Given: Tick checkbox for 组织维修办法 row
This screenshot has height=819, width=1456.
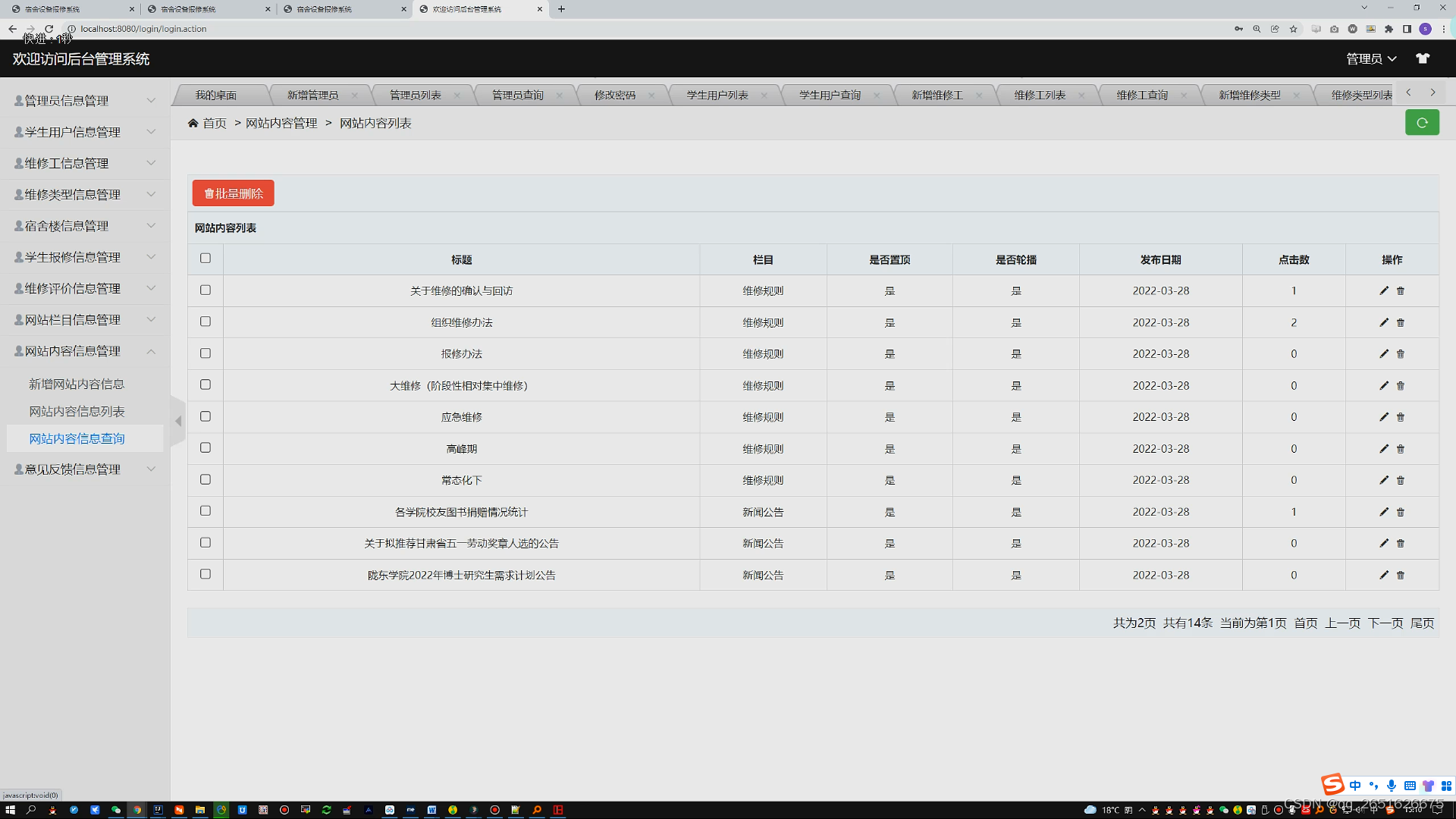Looking at the screenshot, I should point(206,322).
